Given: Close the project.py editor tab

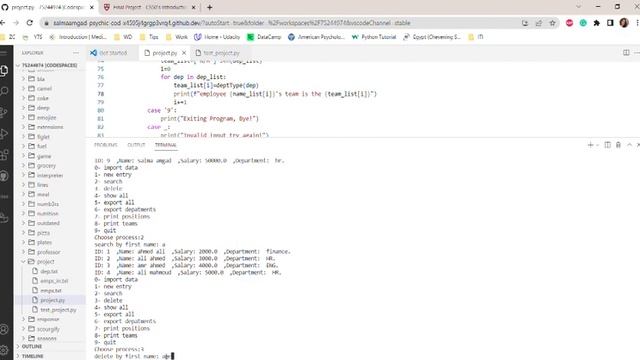Looking at the screenshot, I should tap(184, 53).
